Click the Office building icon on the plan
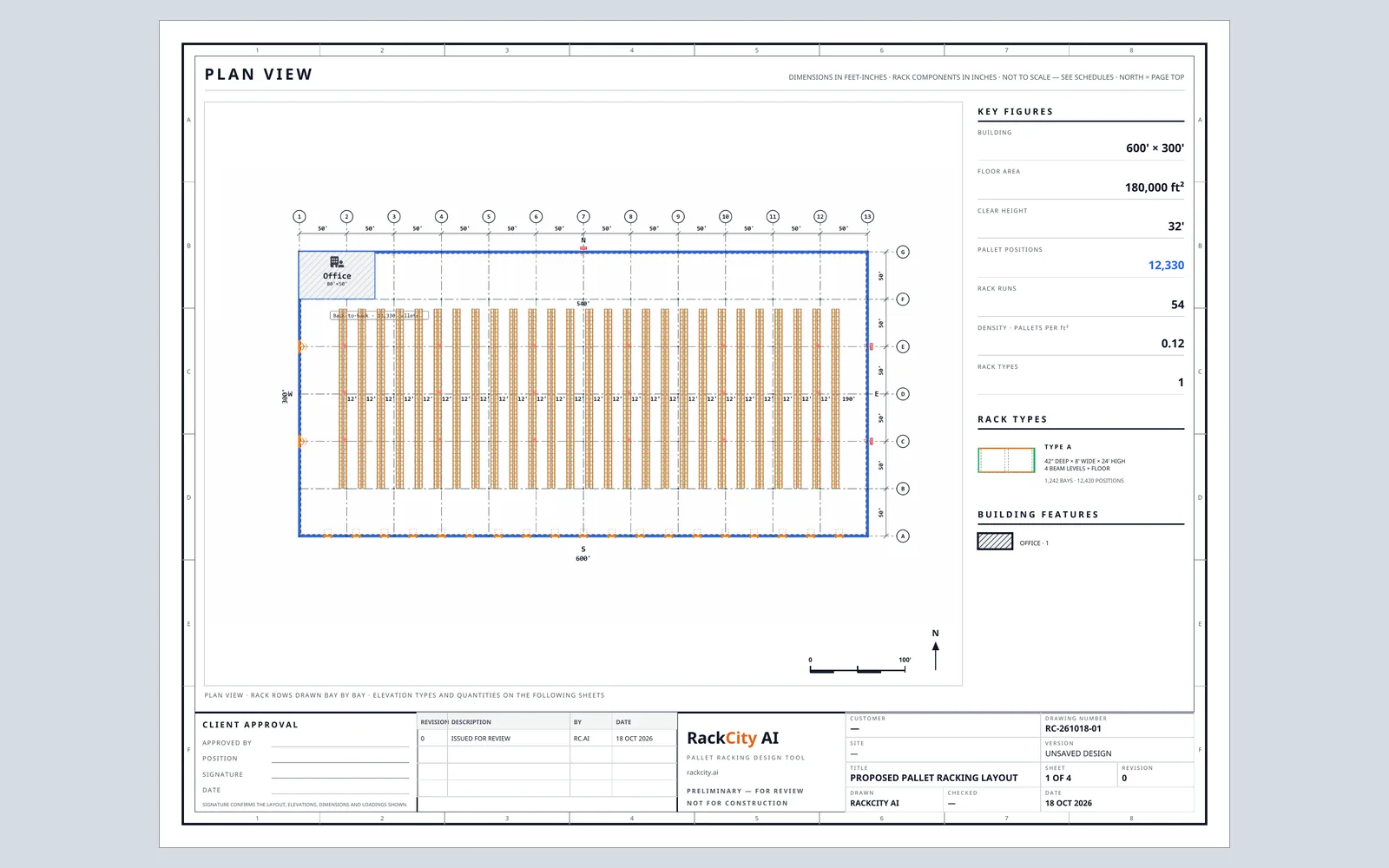Screen dimensions: 1389x868 337,261
